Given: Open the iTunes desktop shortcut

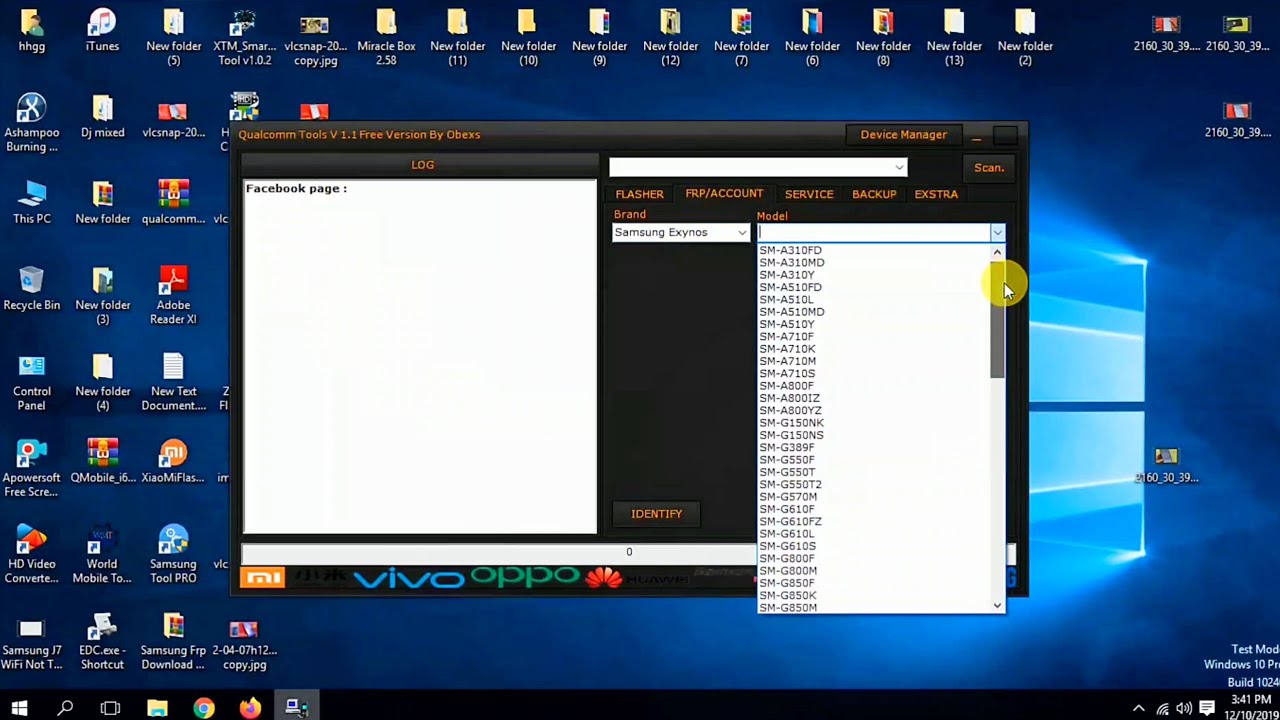Looking at the screenshot, I should [102, 30].
